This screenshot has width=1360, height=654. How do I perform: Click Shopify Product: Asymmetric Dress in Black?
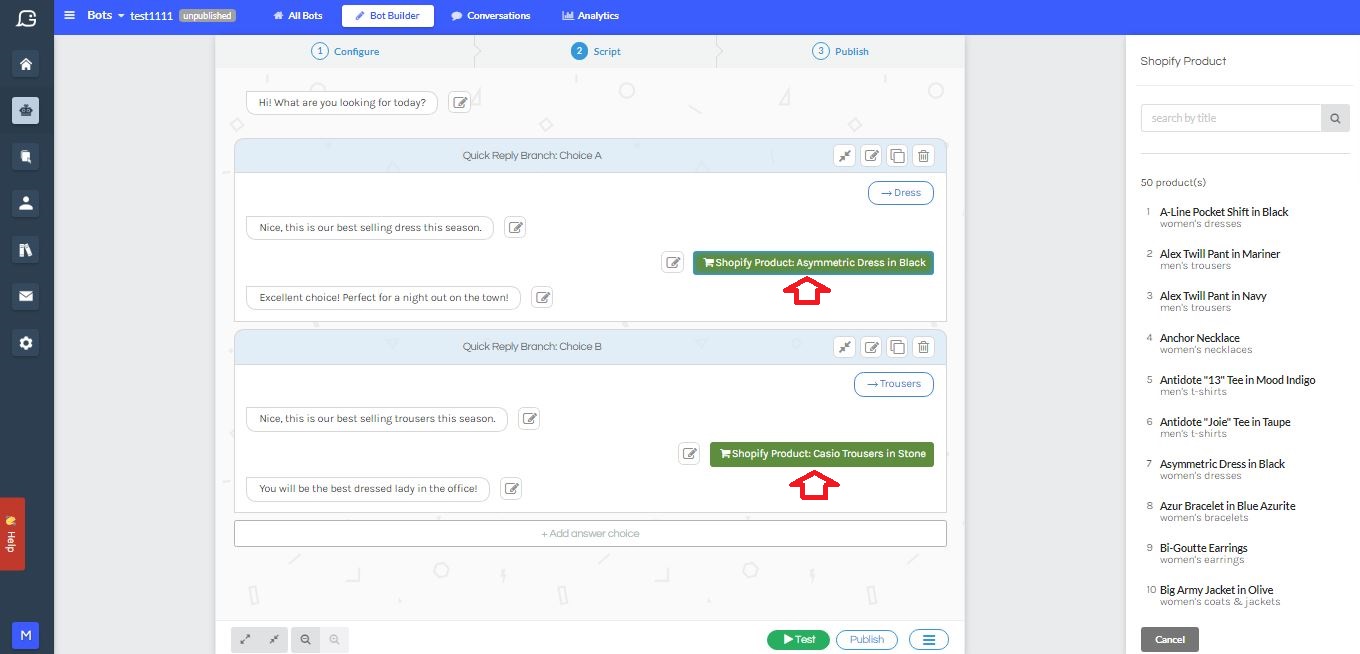pos(813,263)
